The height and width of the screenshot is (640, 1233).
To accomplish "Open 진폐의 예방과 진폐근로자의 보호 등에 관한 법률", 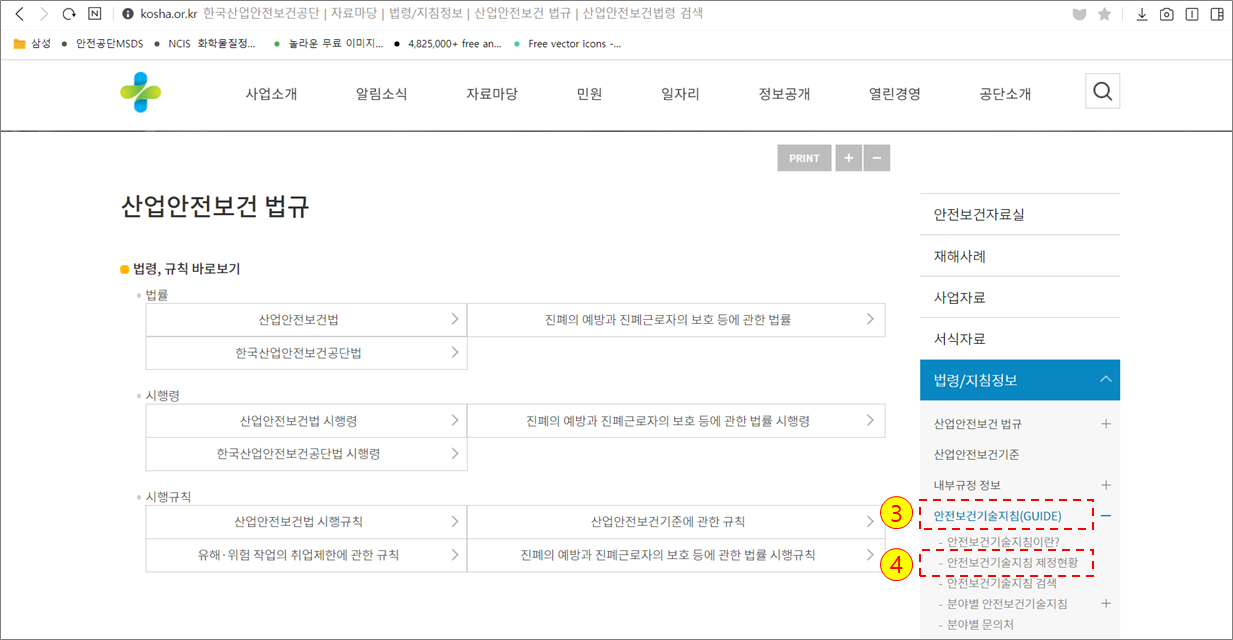I will click(x=676, y=319).
